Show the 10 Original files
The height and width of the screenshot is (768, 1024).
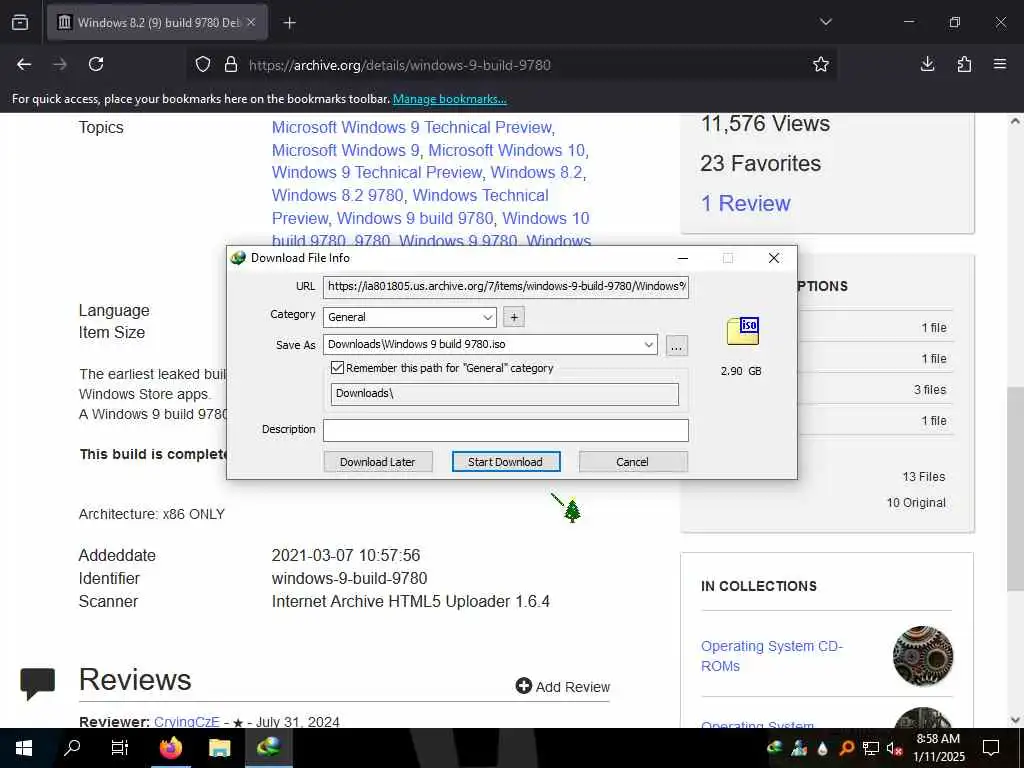[x=916, y=503]
